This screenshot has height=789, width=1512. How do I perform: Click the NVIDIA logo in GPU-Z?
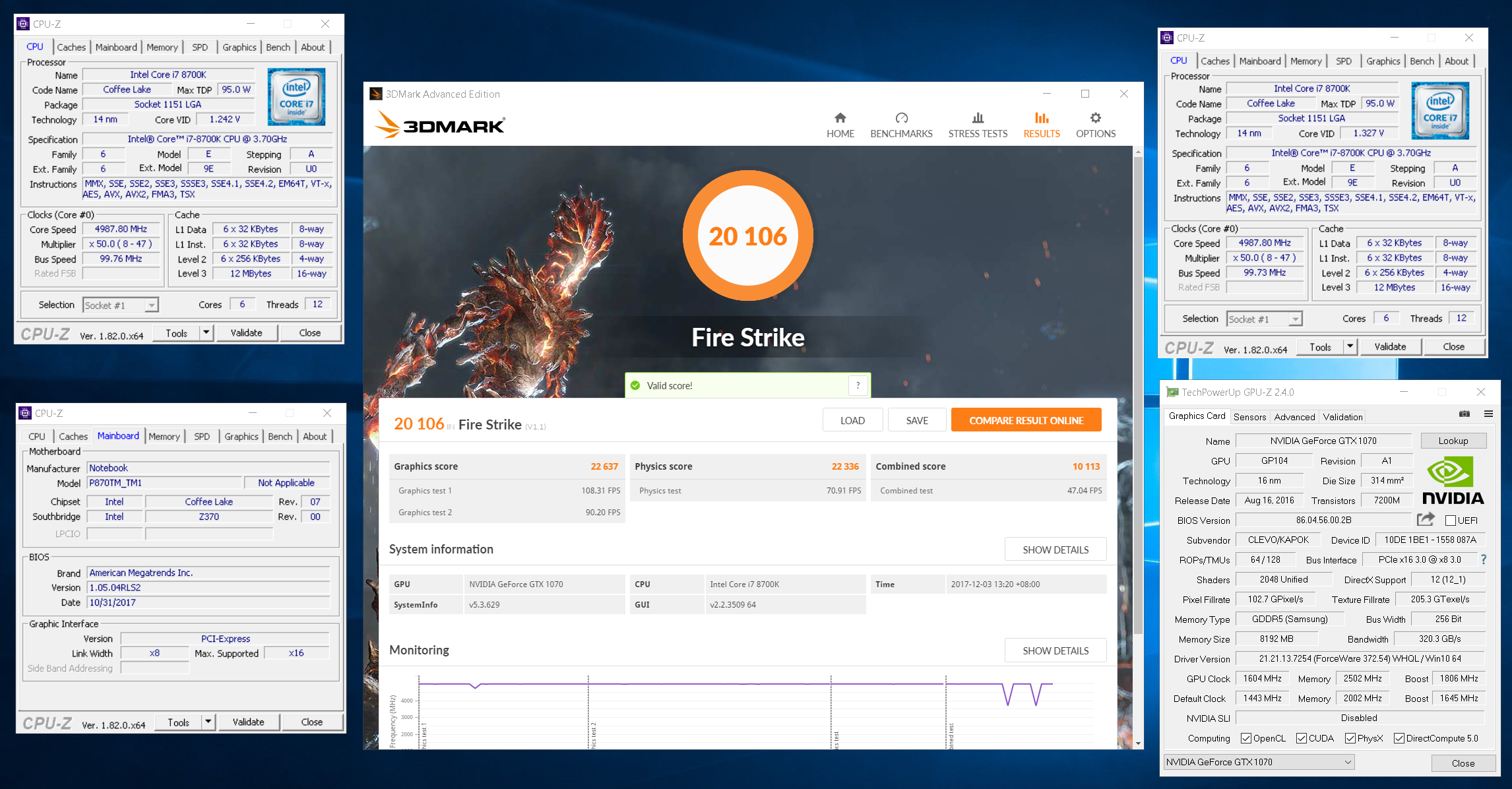pos(1453,482)
